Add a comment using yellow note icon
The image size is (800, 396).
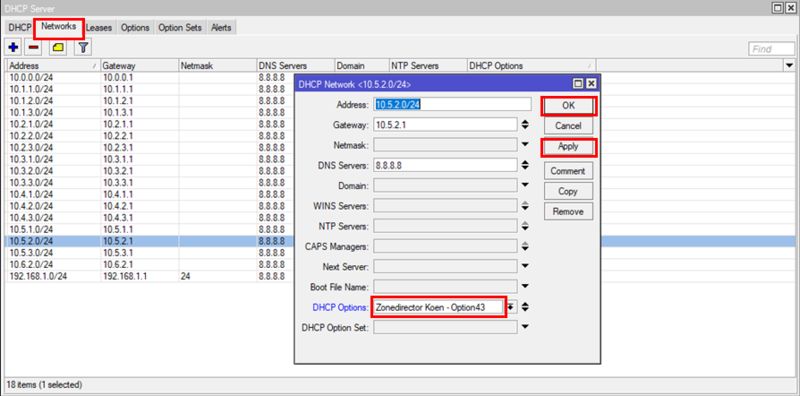58,48
